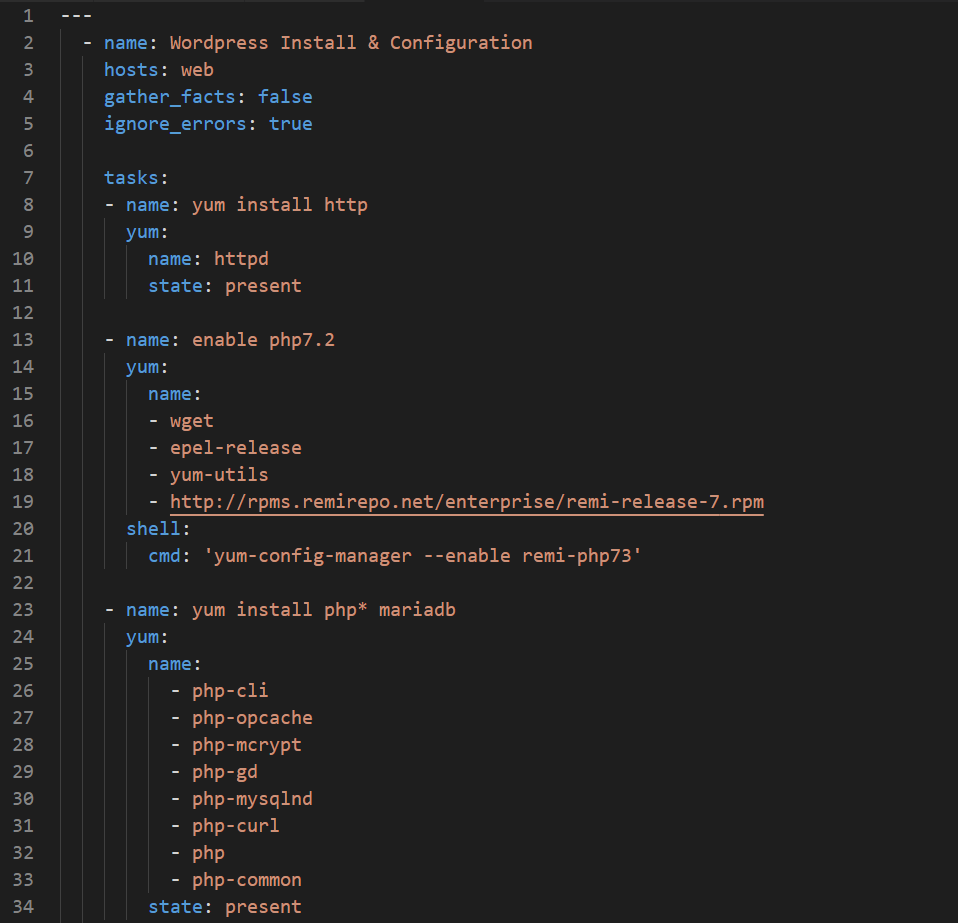
Task: Click line number 1 in gutter
Action: [28, 16]
